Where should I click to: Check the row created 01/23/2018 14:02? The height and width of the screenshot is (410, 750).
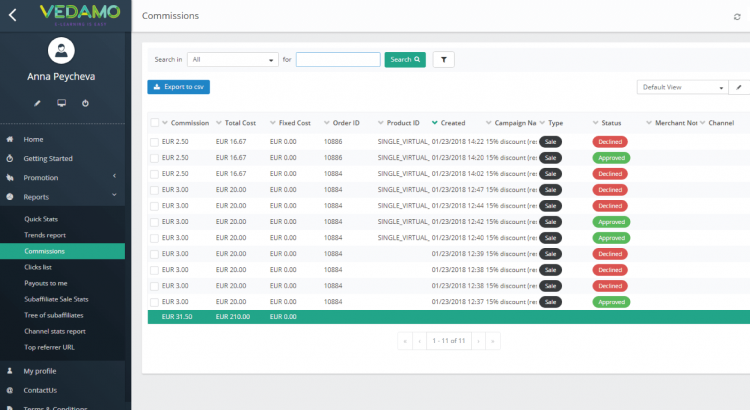[154, 174]
